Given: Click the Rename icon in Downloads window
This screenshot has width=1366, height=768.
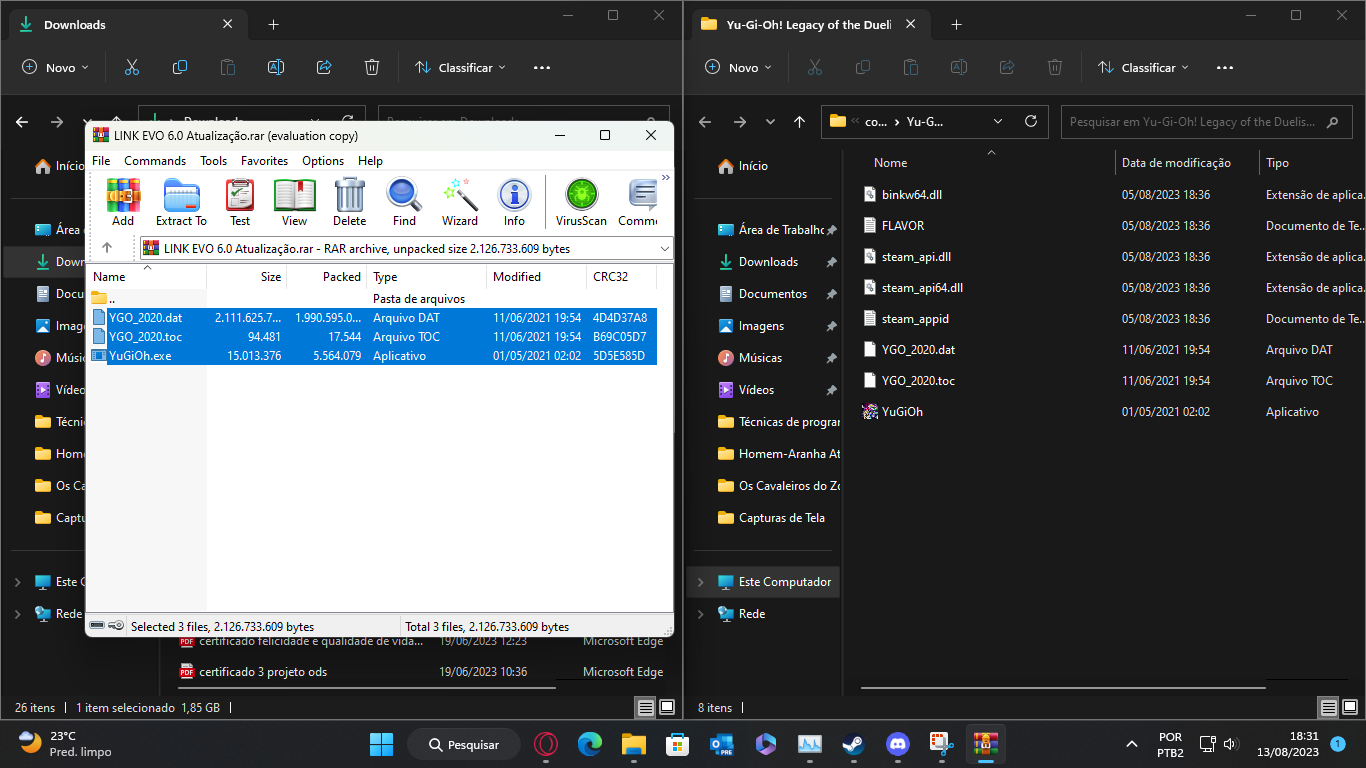Looking at the screenshot, I should tap(276, 68).
